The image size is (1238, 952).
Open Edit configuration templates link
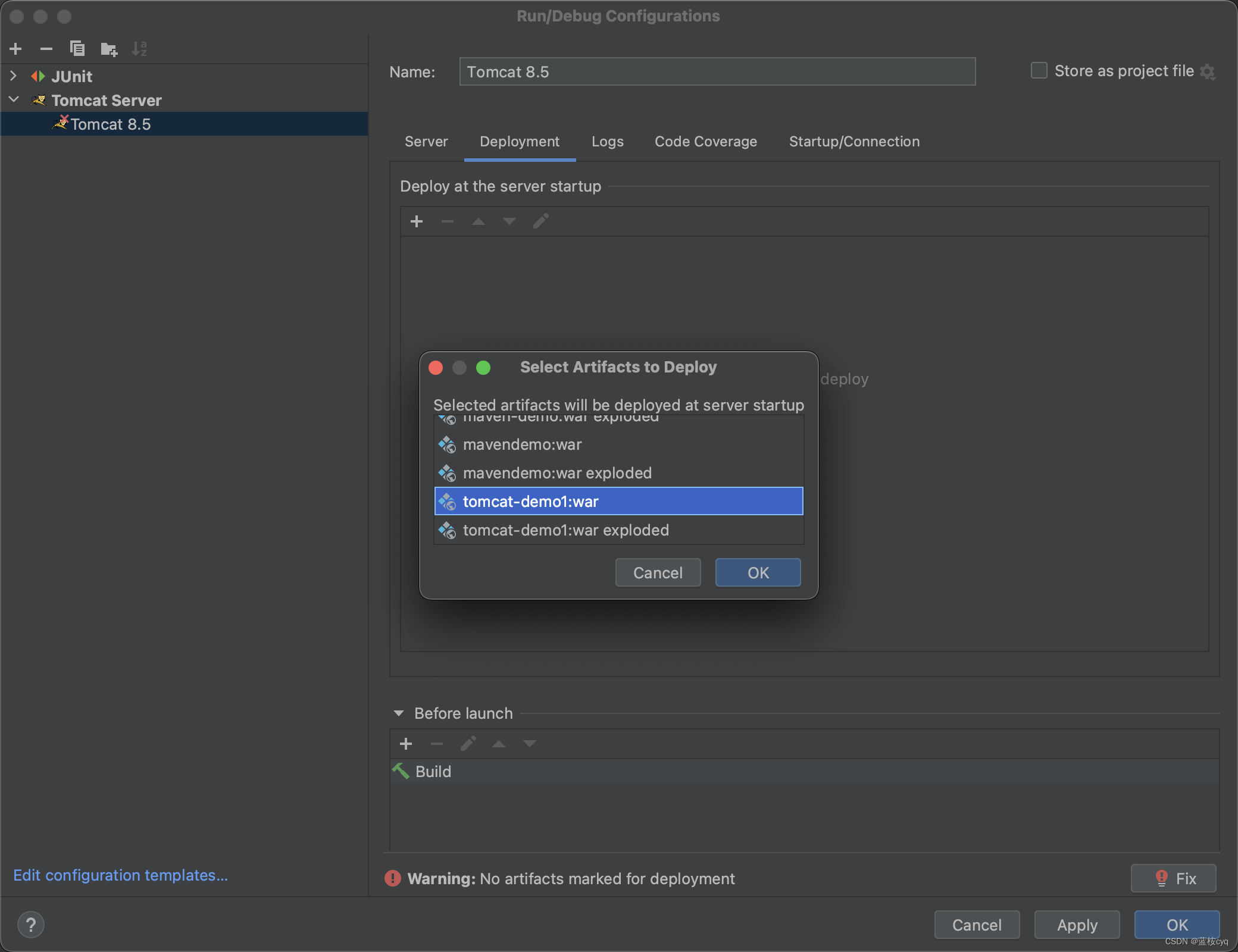pos(120,875)
